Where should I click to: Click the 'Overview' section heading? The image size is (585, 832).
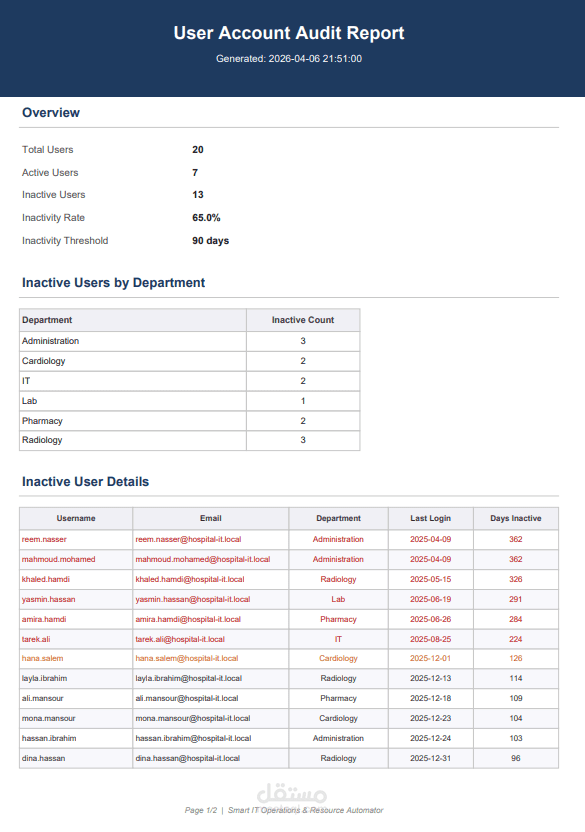(51, 112)
